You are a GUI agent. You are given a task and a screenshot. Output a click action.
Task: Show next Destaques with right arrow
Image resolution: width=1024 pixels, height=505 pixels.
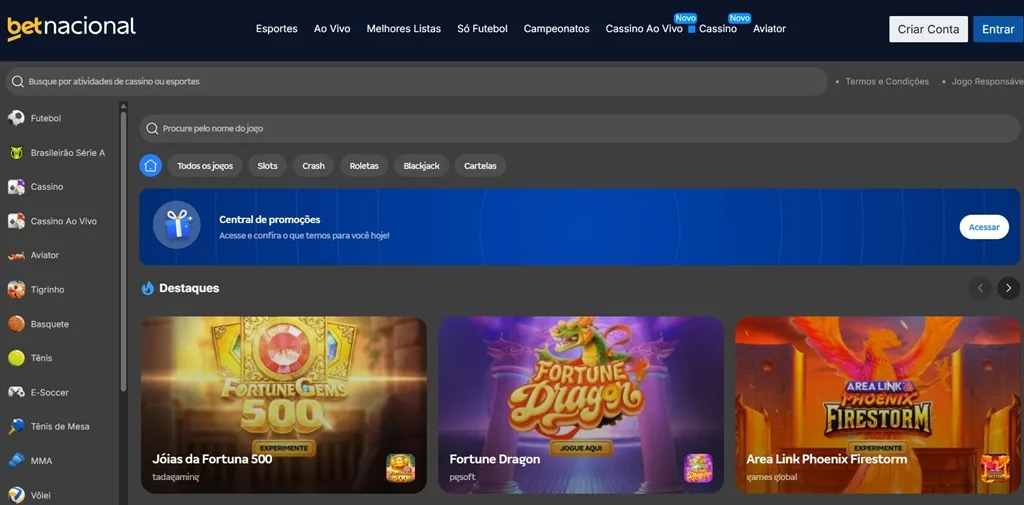point(1008,288)
